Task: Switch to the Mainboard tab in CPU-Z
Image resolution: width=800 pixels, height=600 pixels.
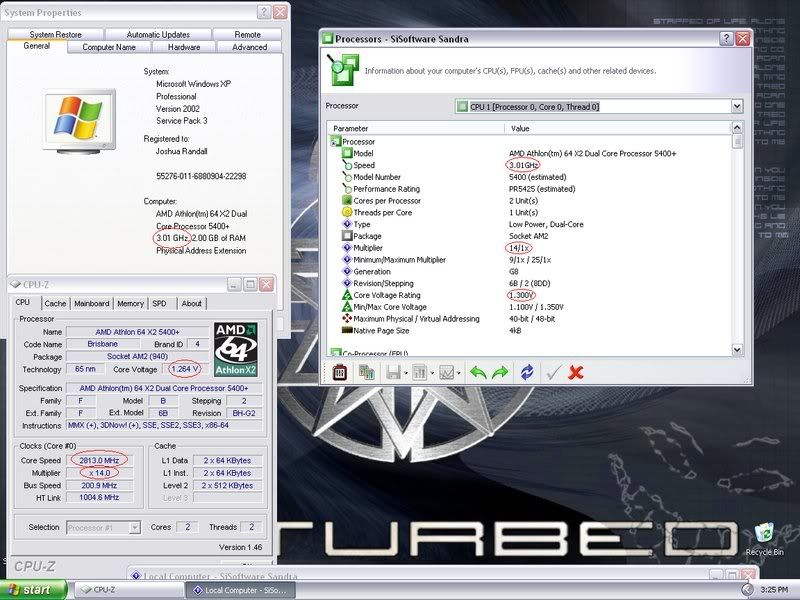Action: (x=92, y=304)
